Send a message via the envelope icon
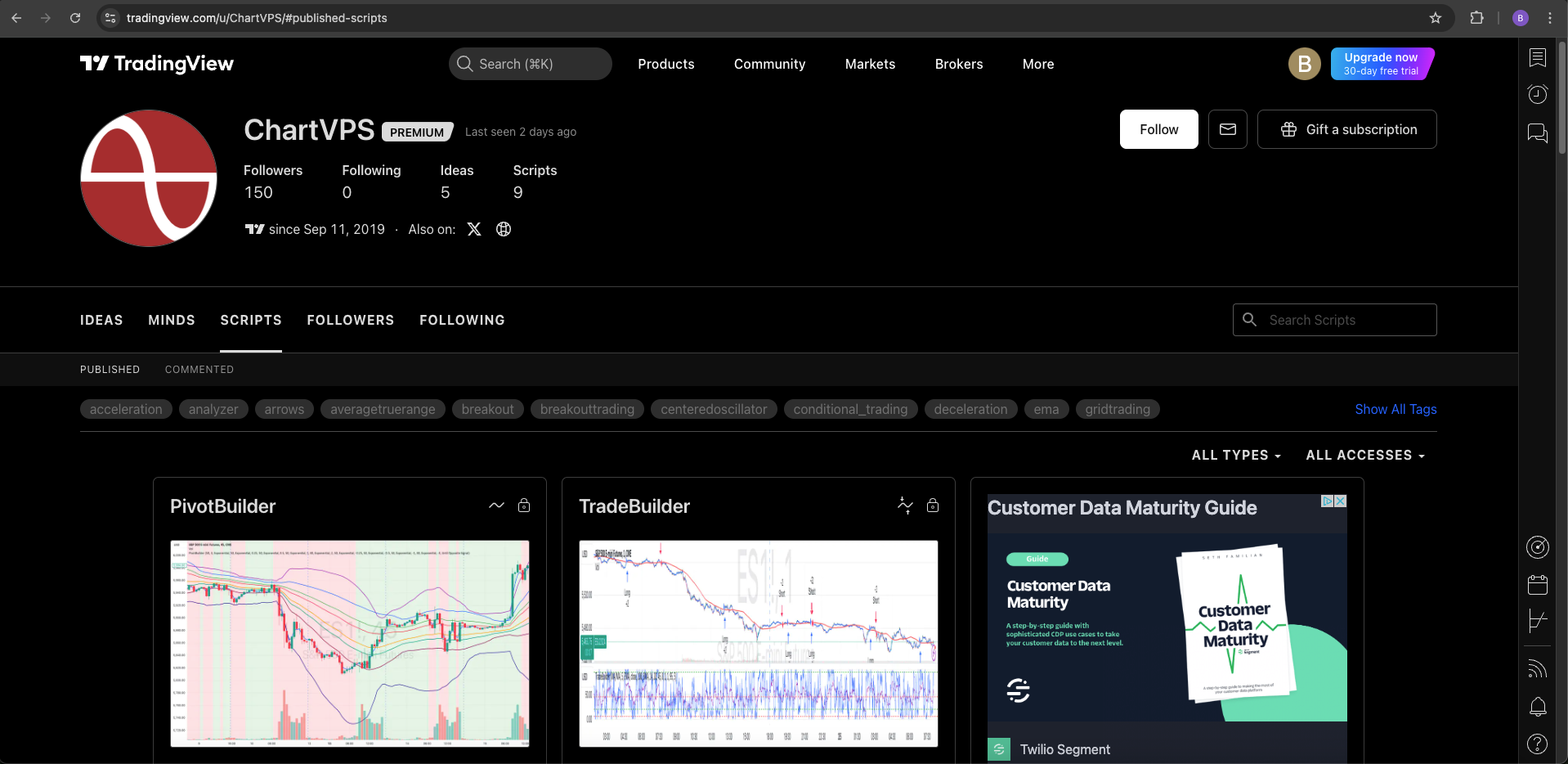 pos(1227,129)
